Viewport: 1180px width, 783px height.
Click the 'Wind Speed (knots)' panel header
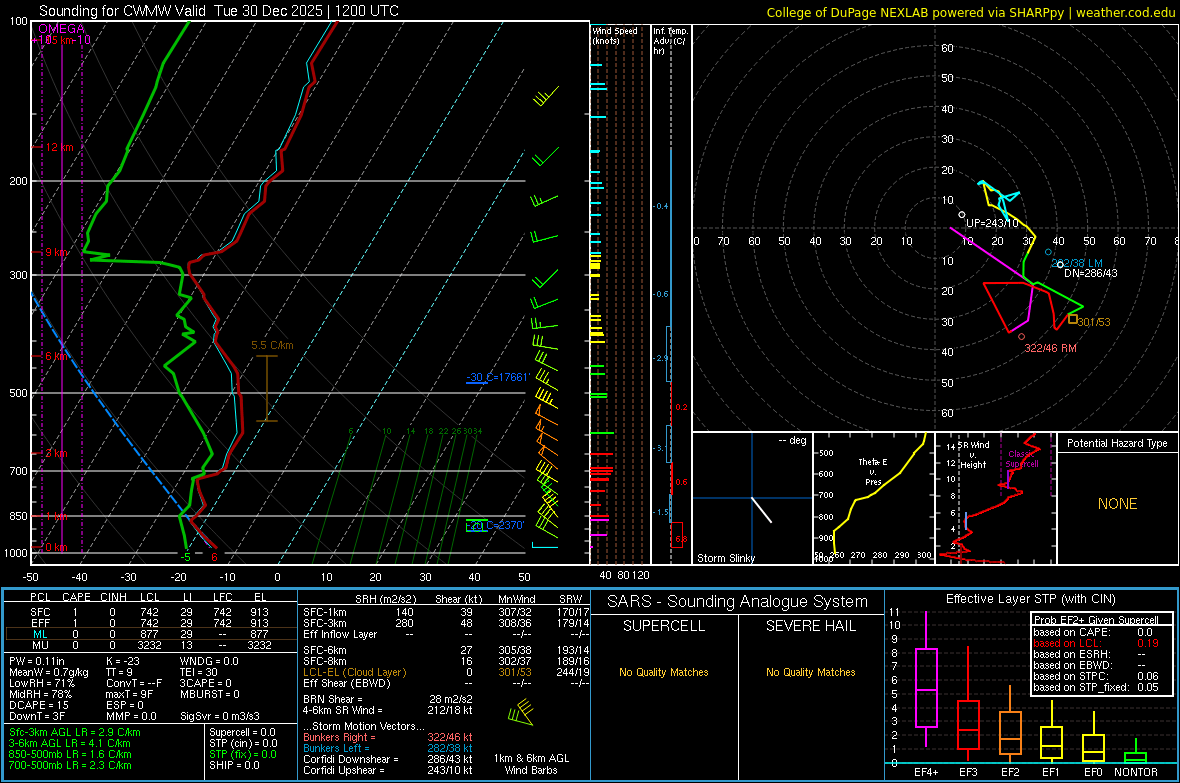pyautogui.click(x=614, y=35)
